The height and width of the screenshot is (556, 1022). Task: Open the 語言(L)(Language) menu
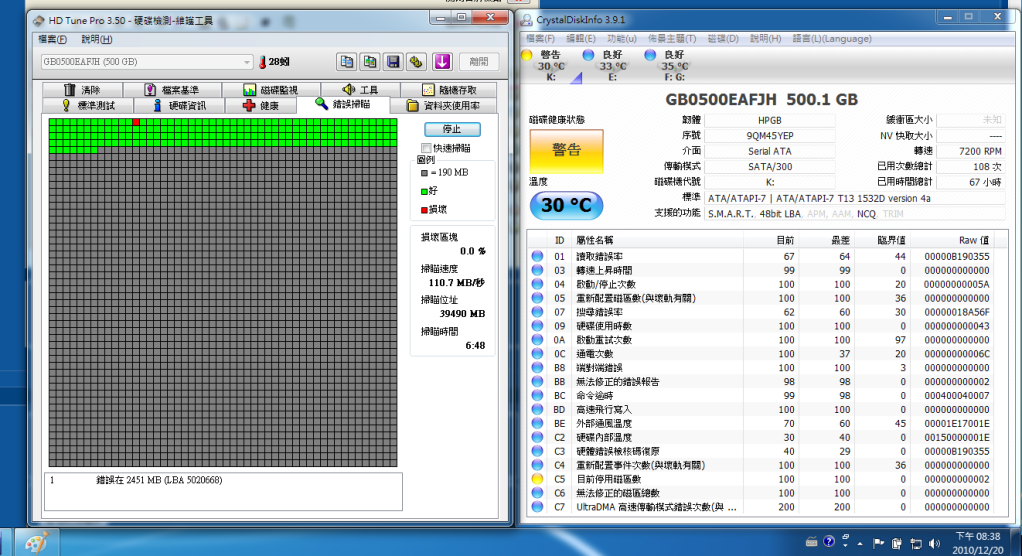pos(832,38)
